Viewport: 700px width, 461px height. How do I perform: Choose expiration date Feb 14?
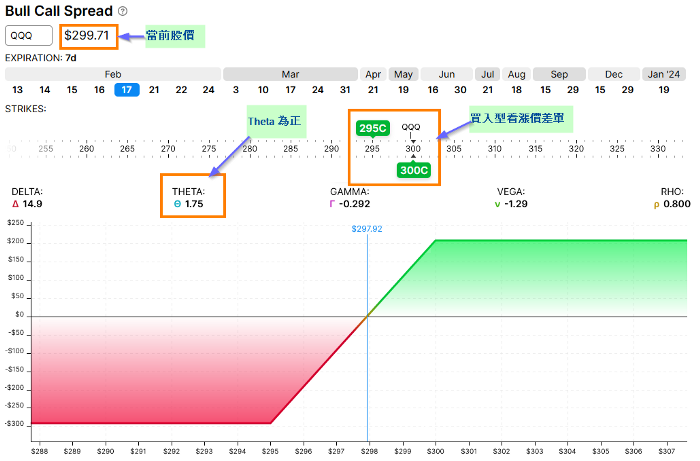[45, 90]
